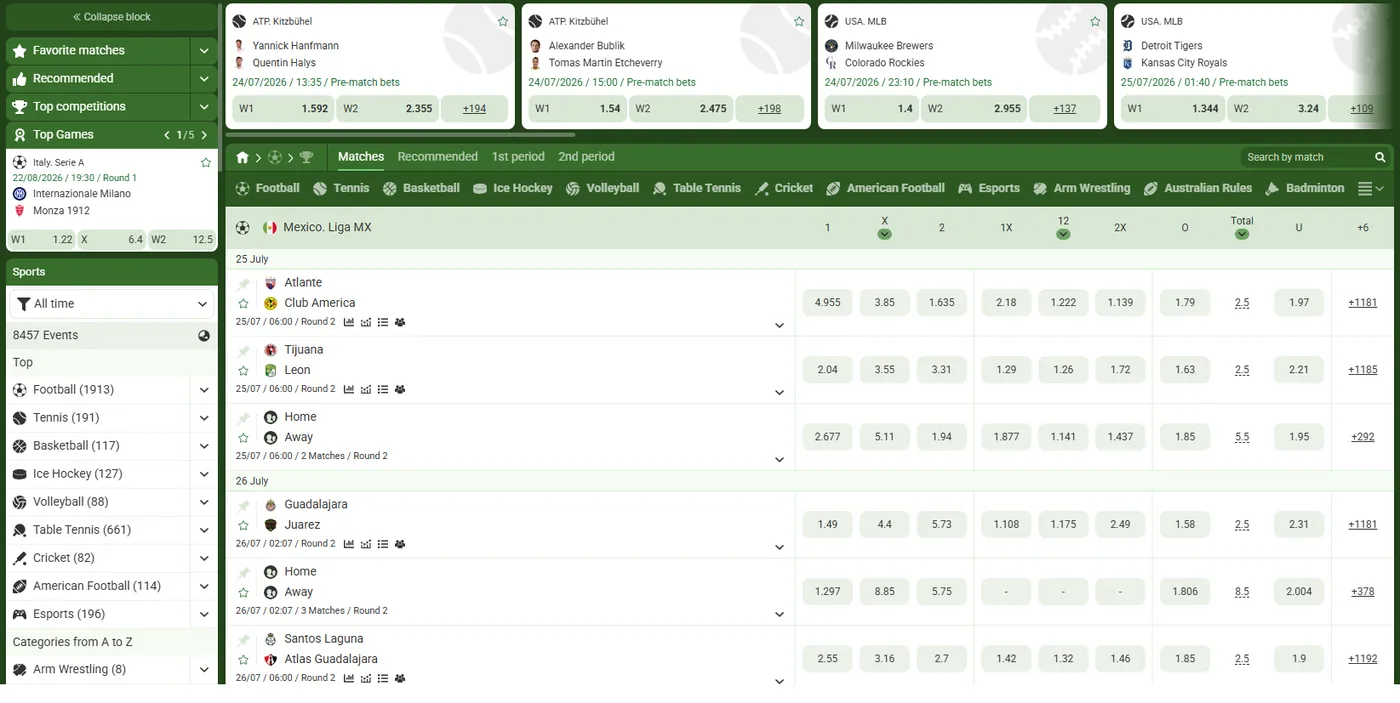Image resolution: width=1400 pixels, height=703 pixels.
Task: Go to next Top Games slide arrow
Action: (x=204, y=135)
